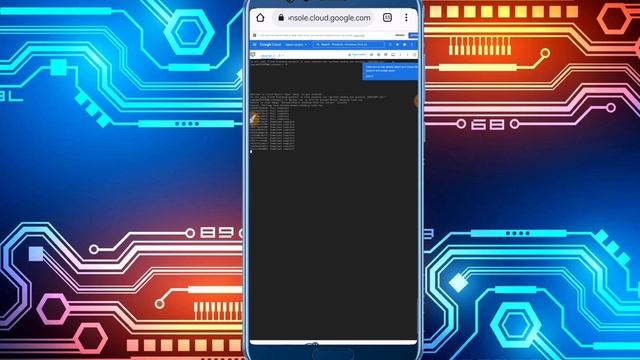Click the Open Editor button
This screenshot has width=640, height=360.
pyautogui.click(x=358, y=54)
